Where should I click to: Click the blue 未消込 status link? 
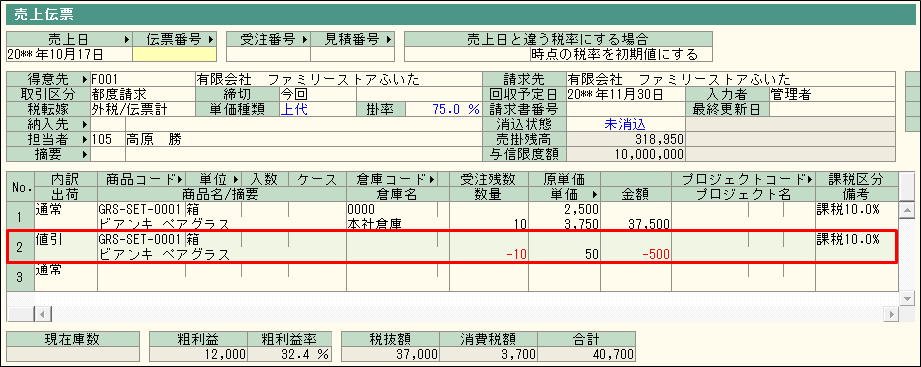point(626,124)
